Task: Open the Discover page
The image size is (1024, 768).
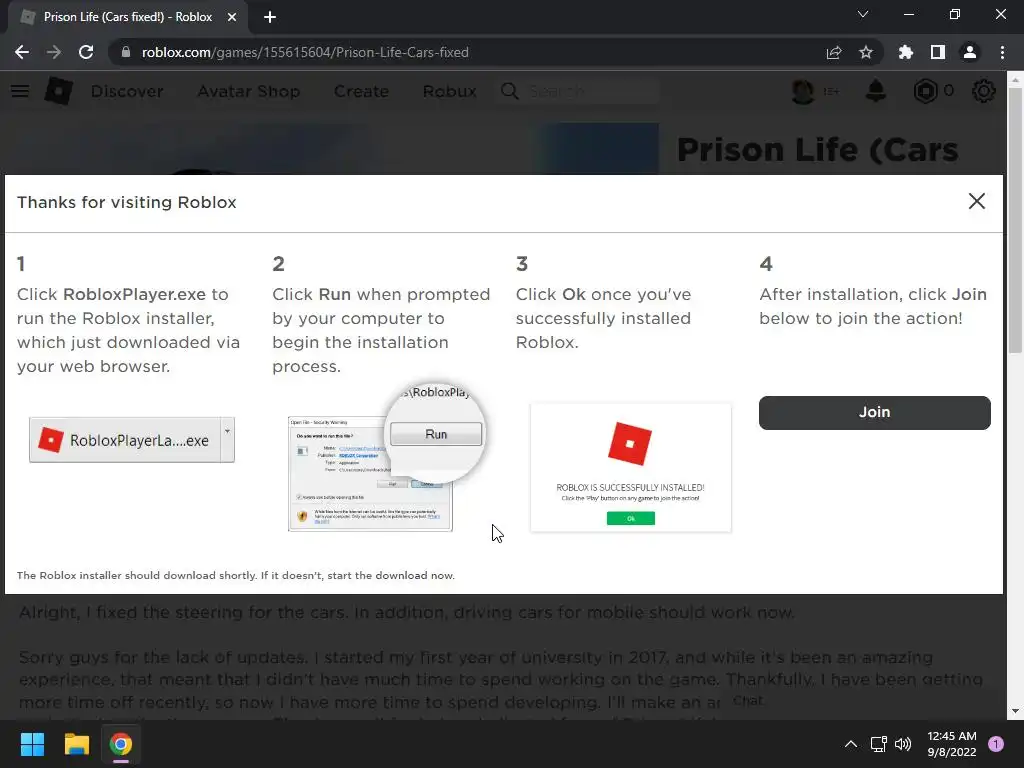Action: pyautogui.click(x=127, y=91)
